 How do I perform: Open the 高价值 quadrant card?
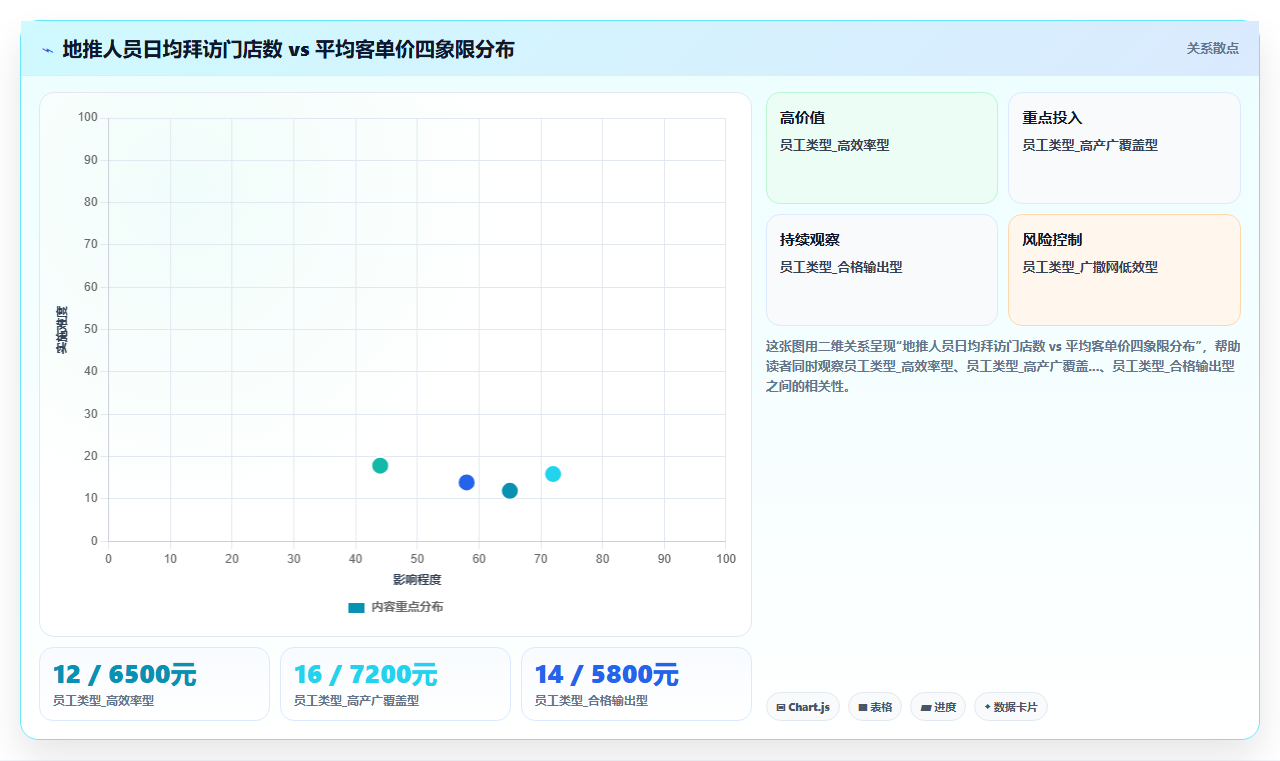pos(882,148)
